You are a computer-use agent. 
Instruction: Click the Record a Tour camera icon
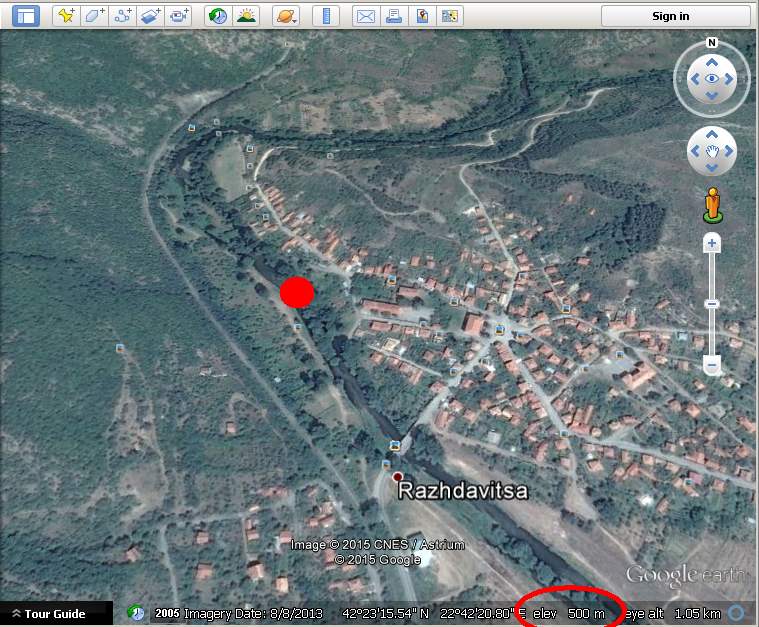179,16
